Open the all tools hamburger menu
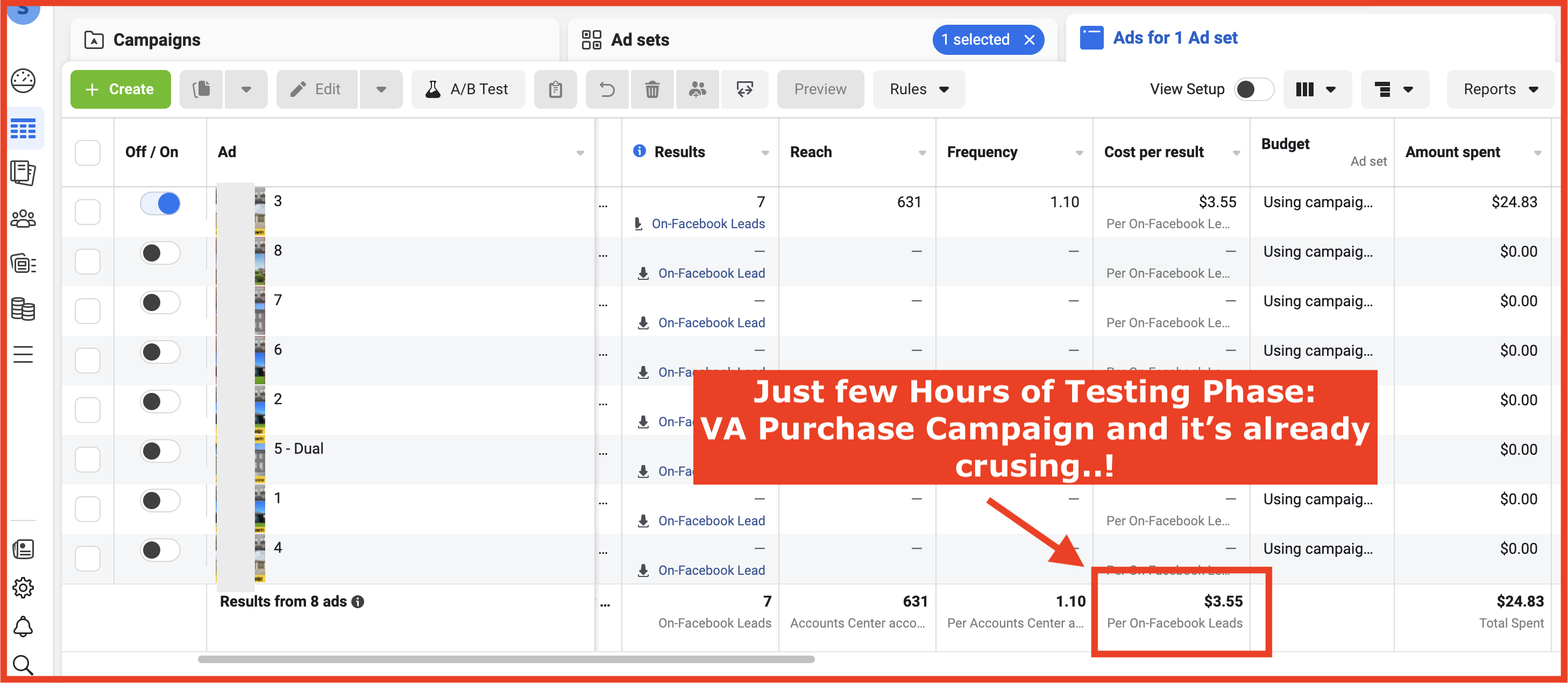Screen dimensions: 1568x683 click(23, 354)
